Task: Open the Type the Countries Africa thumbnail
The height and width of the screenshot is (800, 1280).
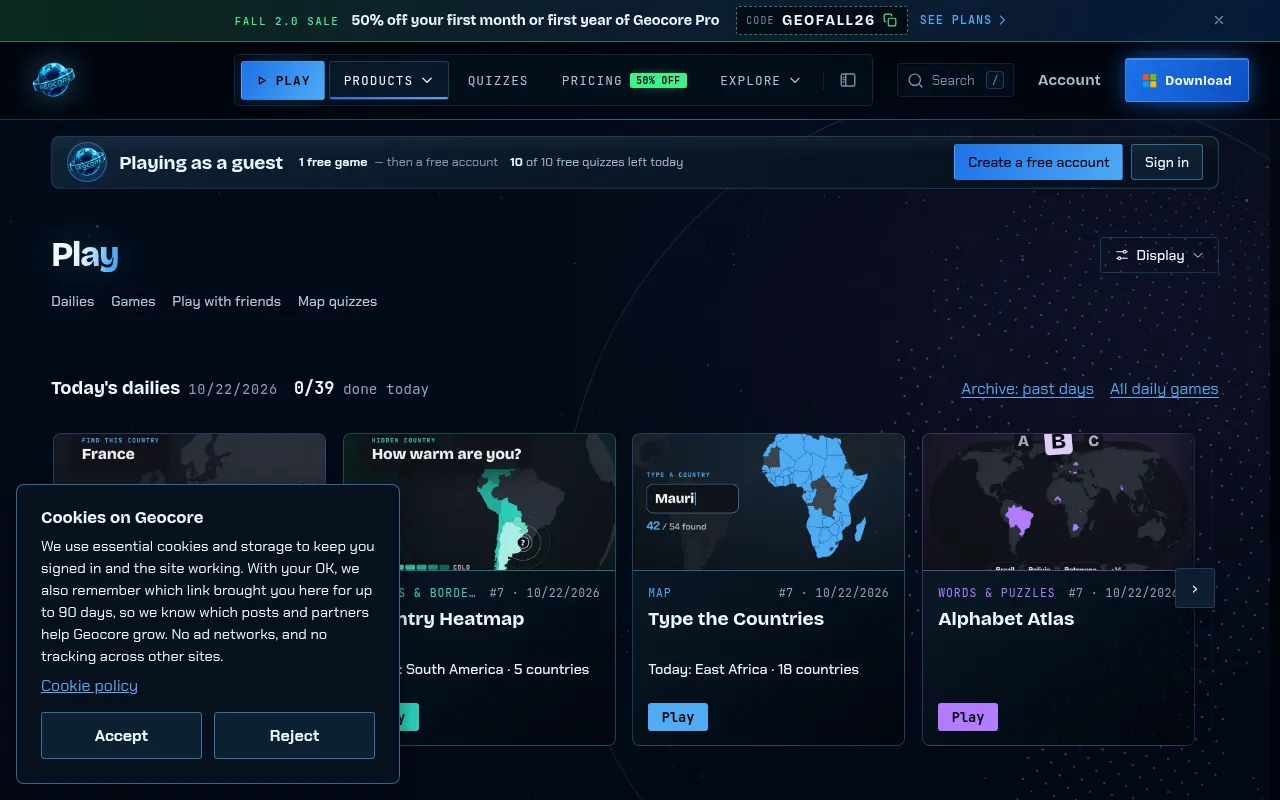Action: (768, 502)
